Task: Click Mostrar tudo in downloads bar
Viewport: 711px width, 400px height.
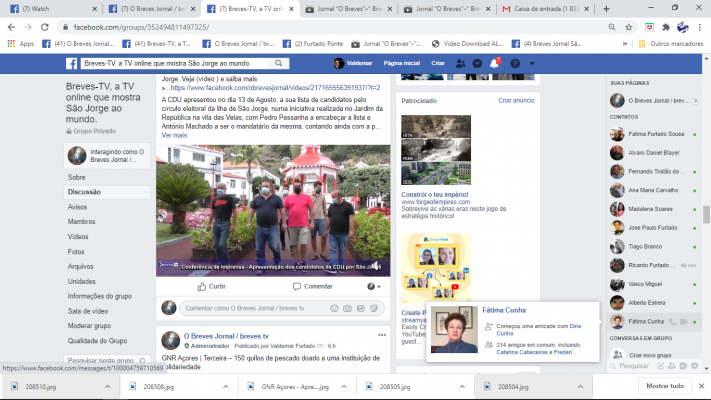Action: pos(664,386)
